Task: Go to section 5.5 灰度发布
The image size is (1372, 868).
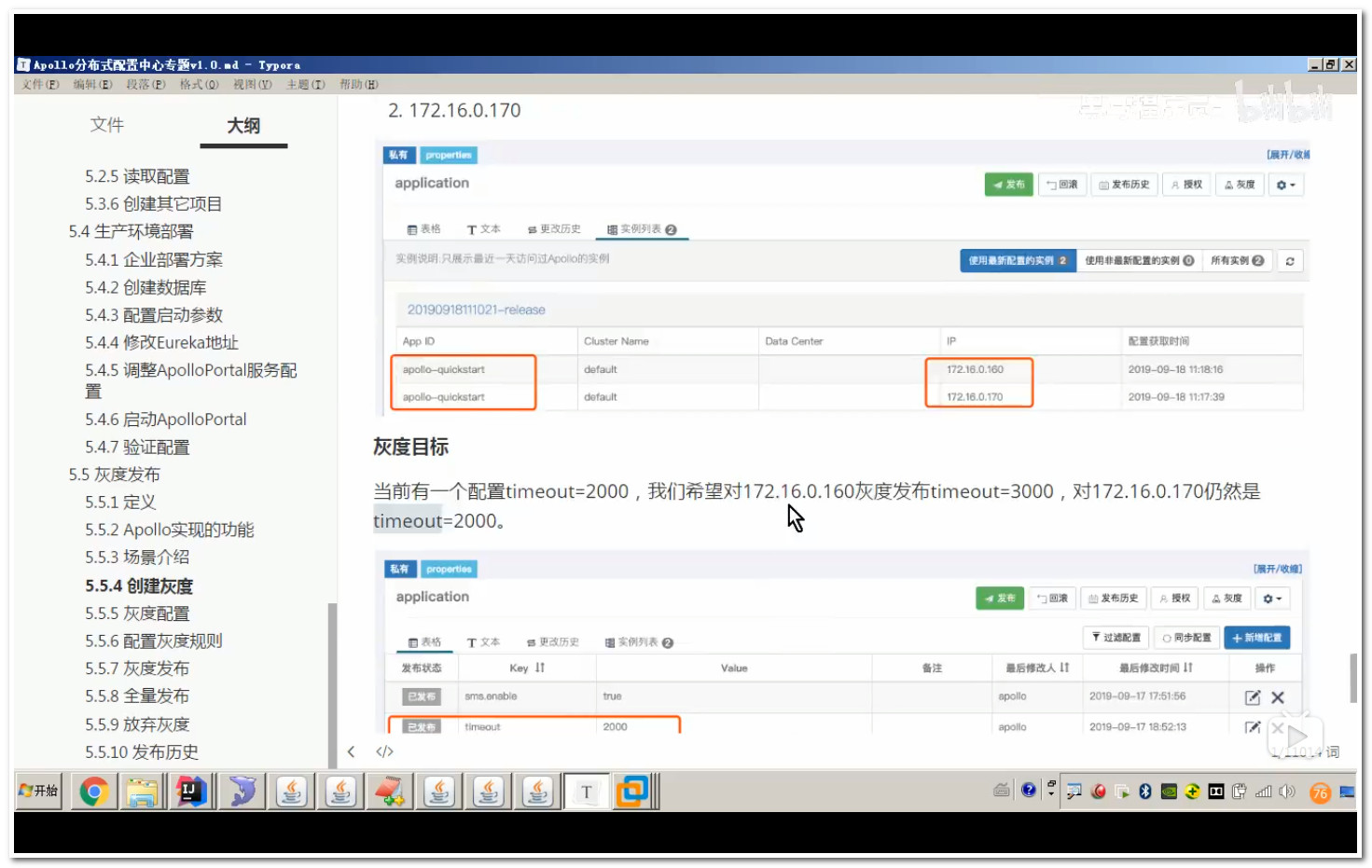Action: [x=114, y=475]
